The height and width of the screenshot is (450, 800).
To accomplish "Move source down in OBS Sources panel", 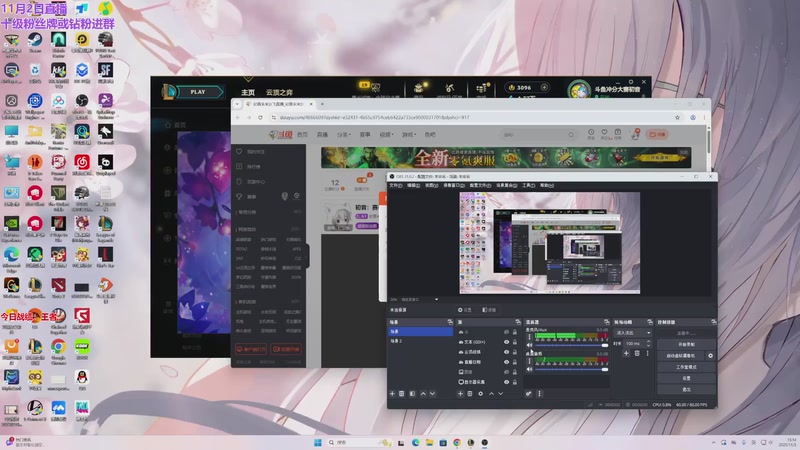I will point(501,394).
